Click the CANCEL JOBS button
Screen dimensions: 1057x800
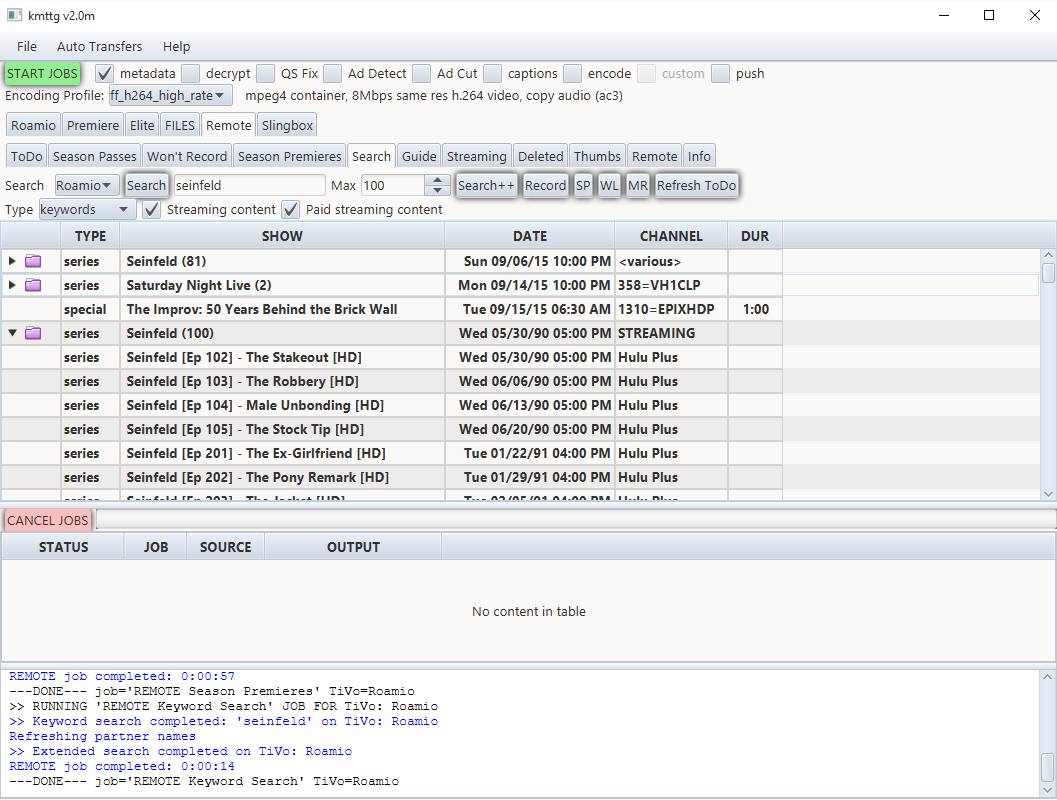point(48,520)
